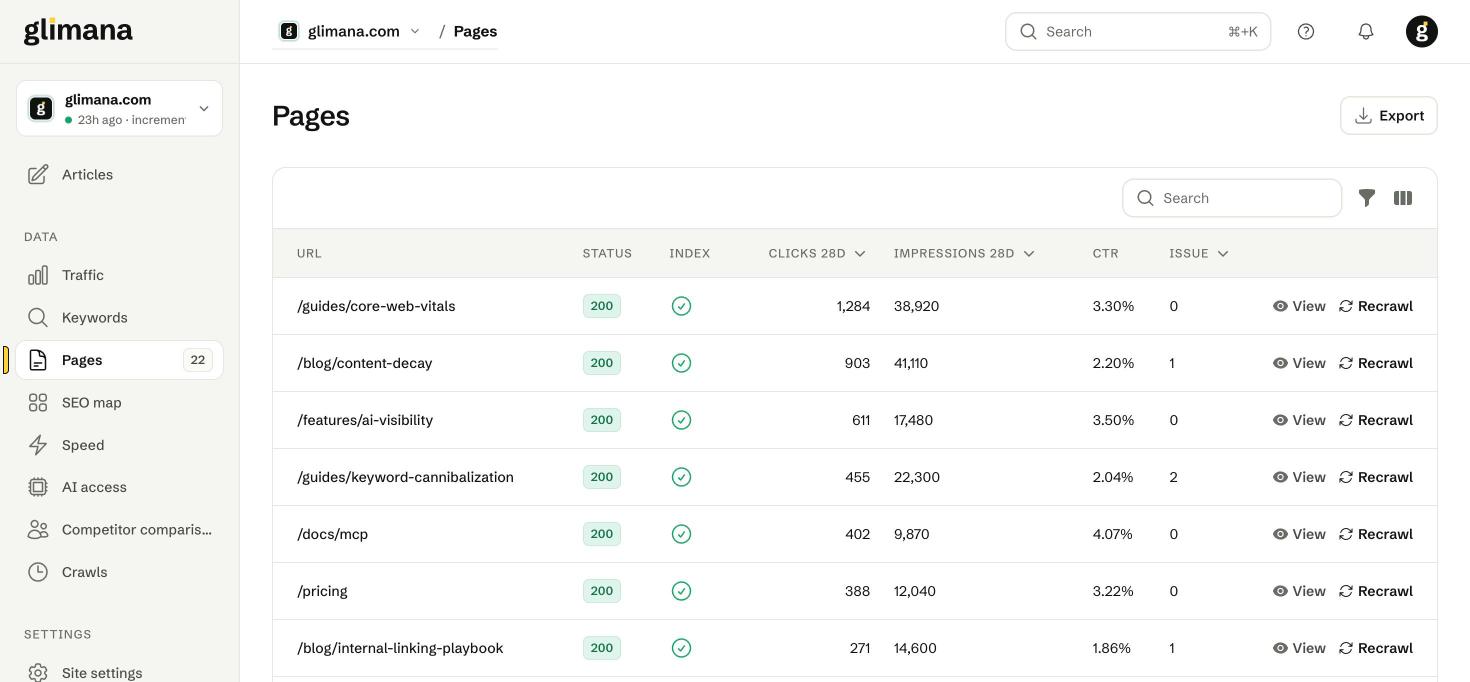Open AI access section
Viewport: 1470px width, 682px height.
119,487
